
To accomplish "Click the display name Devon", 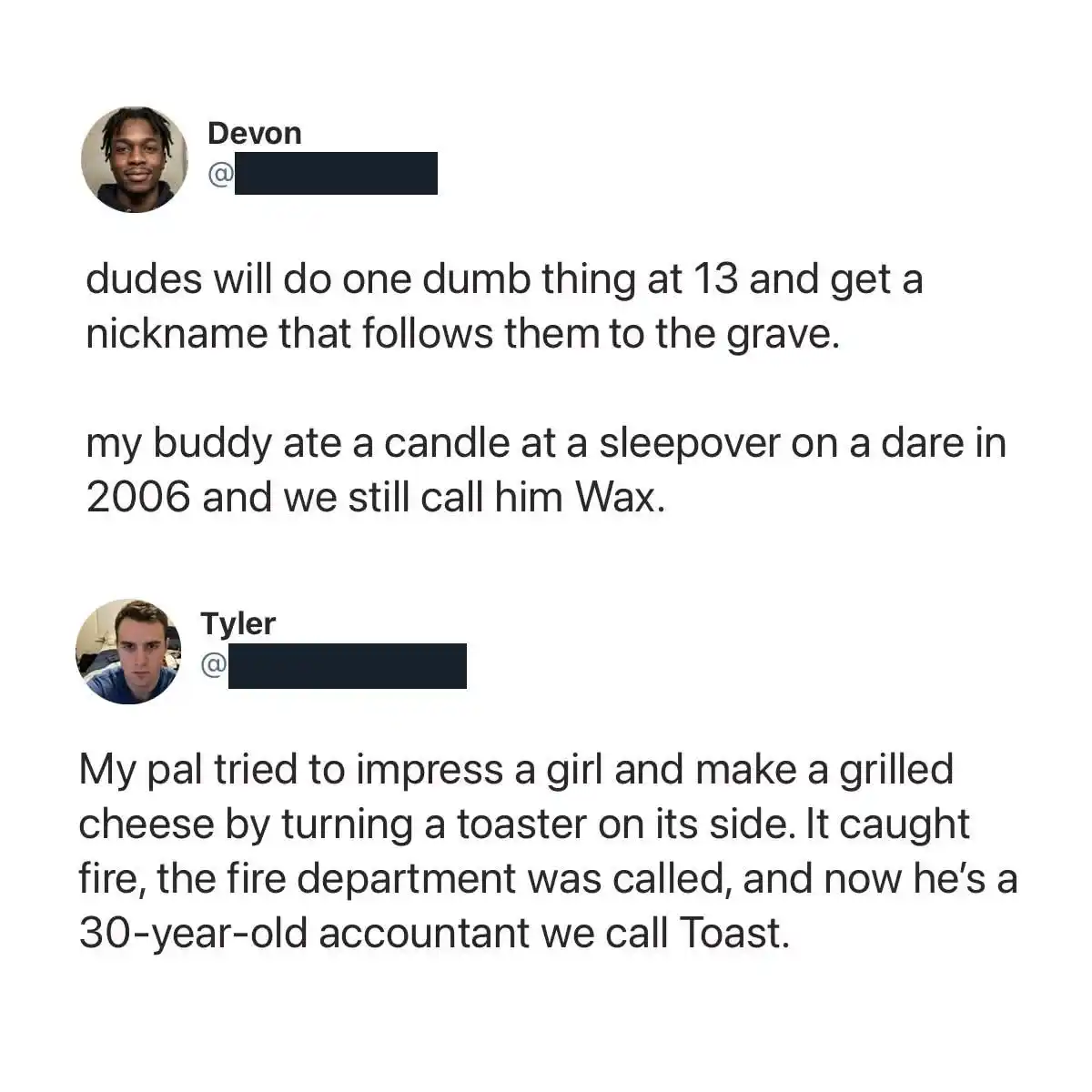I will [254, 133].
